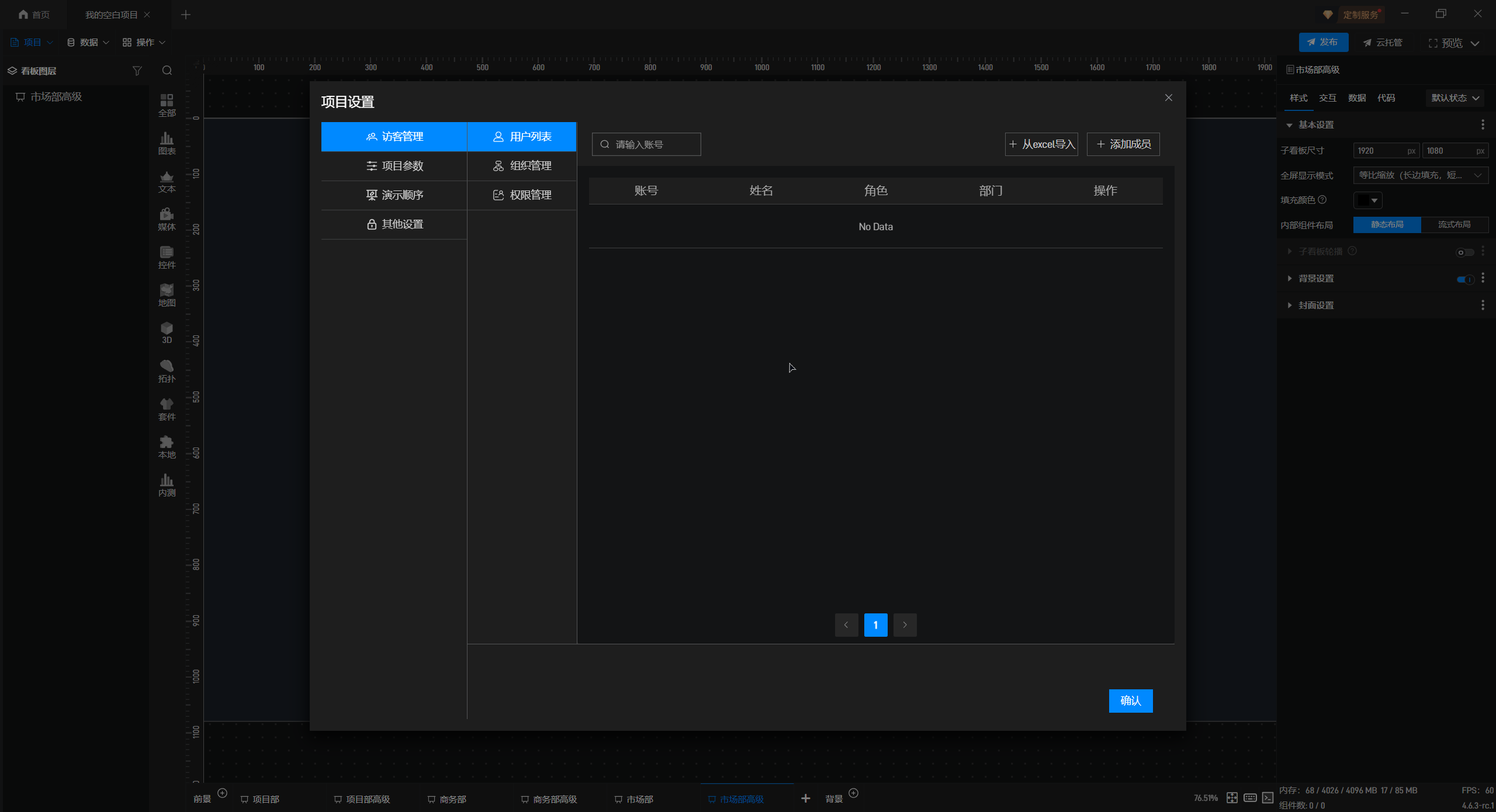
Task: Expand the 封面设置 section
Action: point(1315,306)
